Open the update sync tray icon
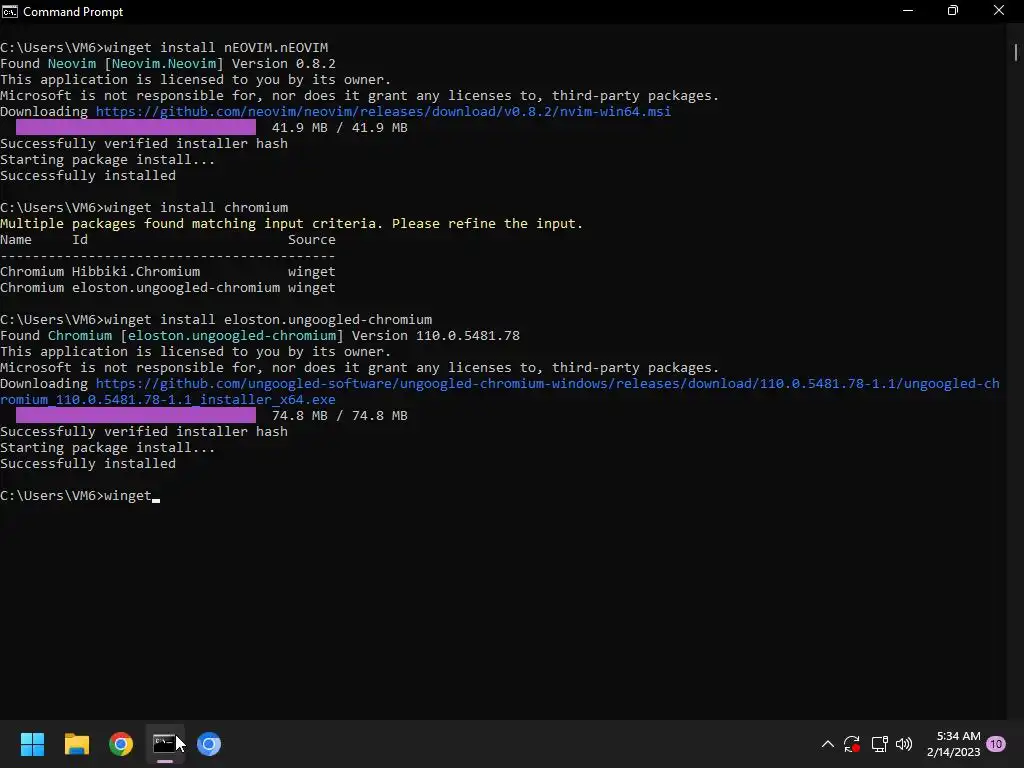 852,744
